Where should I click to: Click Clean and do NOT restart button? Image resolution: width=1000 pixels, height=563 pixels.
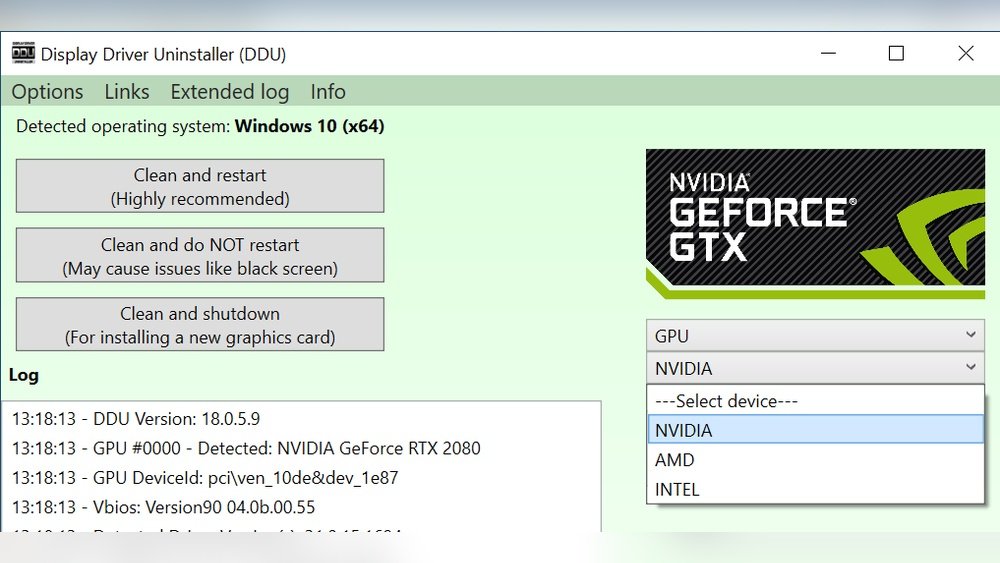click(x=200, y=256)
